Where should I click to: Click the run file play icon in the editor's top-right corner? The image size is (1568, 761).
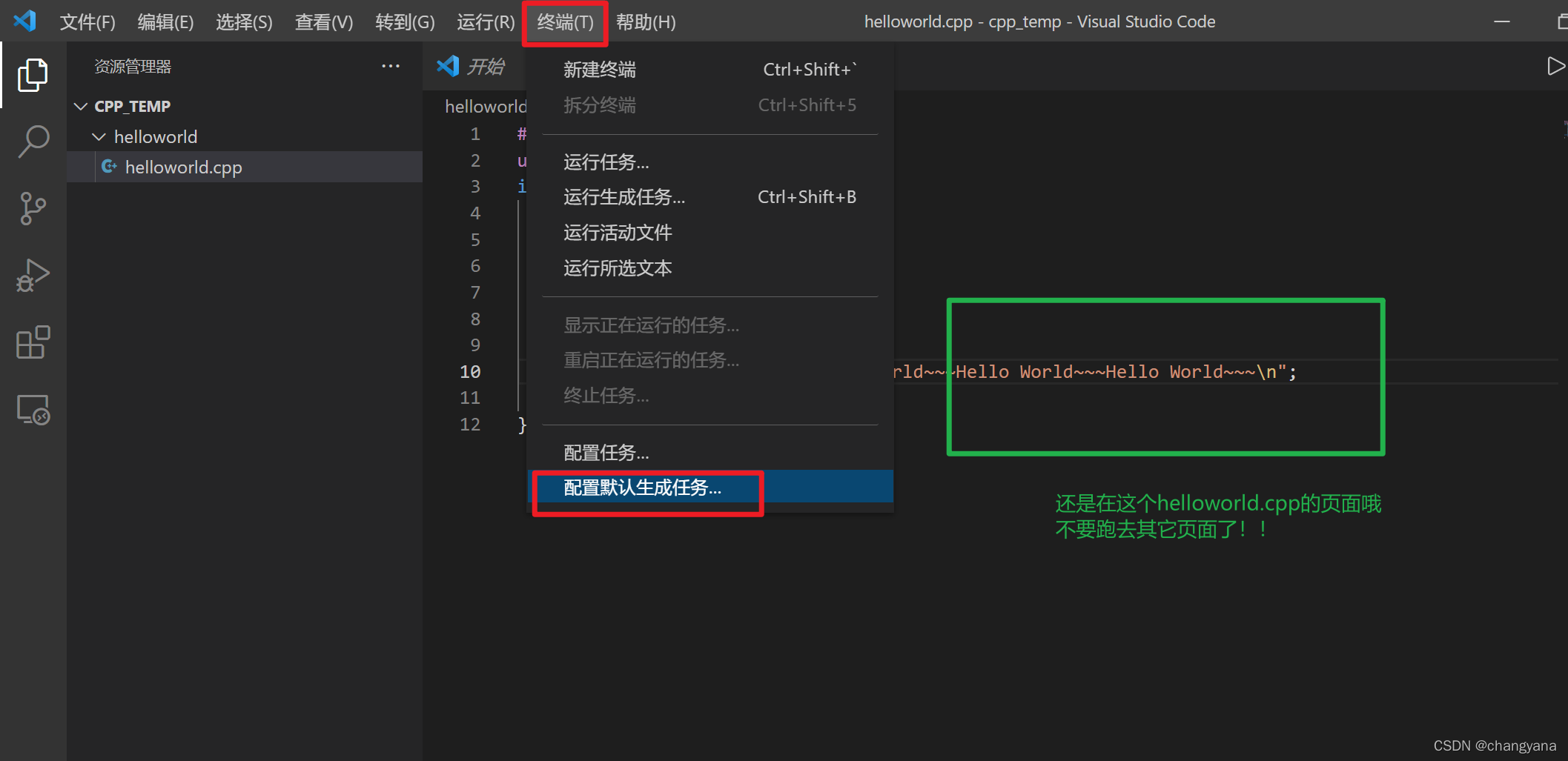point(1555,67)
